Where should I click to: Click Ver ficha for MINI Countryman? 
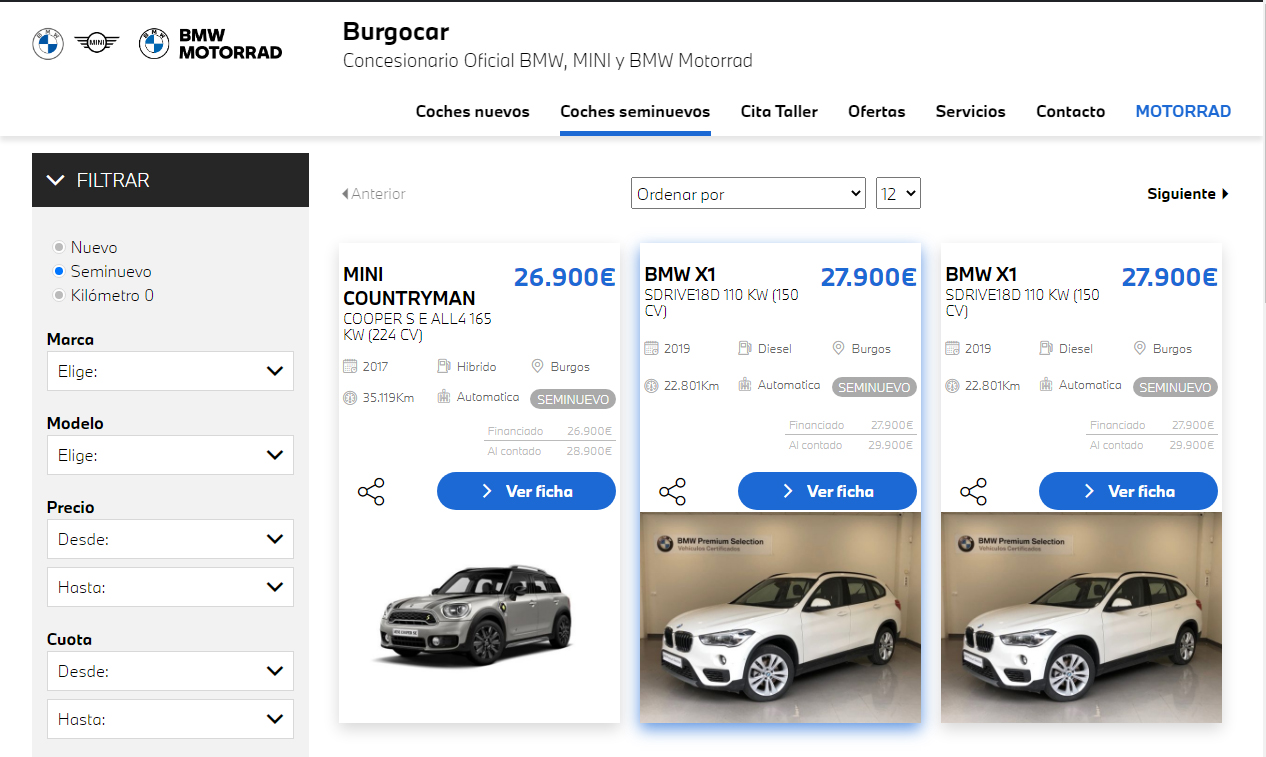pyautogui.click(x=526, y=491)
